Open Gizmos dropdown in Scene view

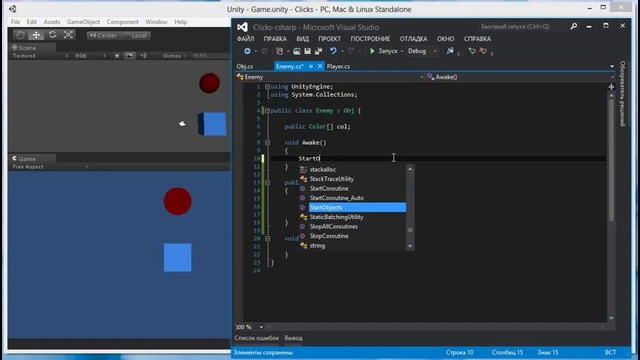pos(174,56)
